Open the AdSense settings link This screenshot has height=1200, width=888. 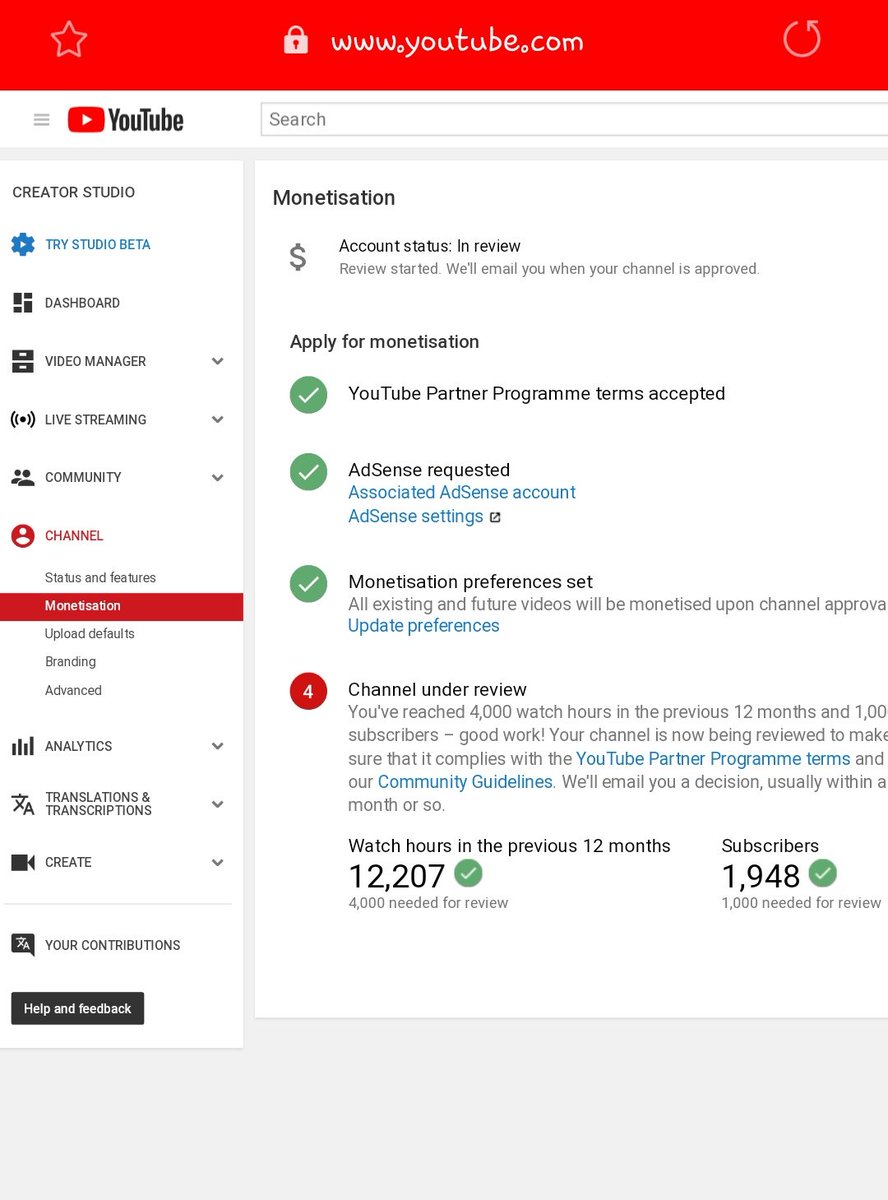[416, 517]
